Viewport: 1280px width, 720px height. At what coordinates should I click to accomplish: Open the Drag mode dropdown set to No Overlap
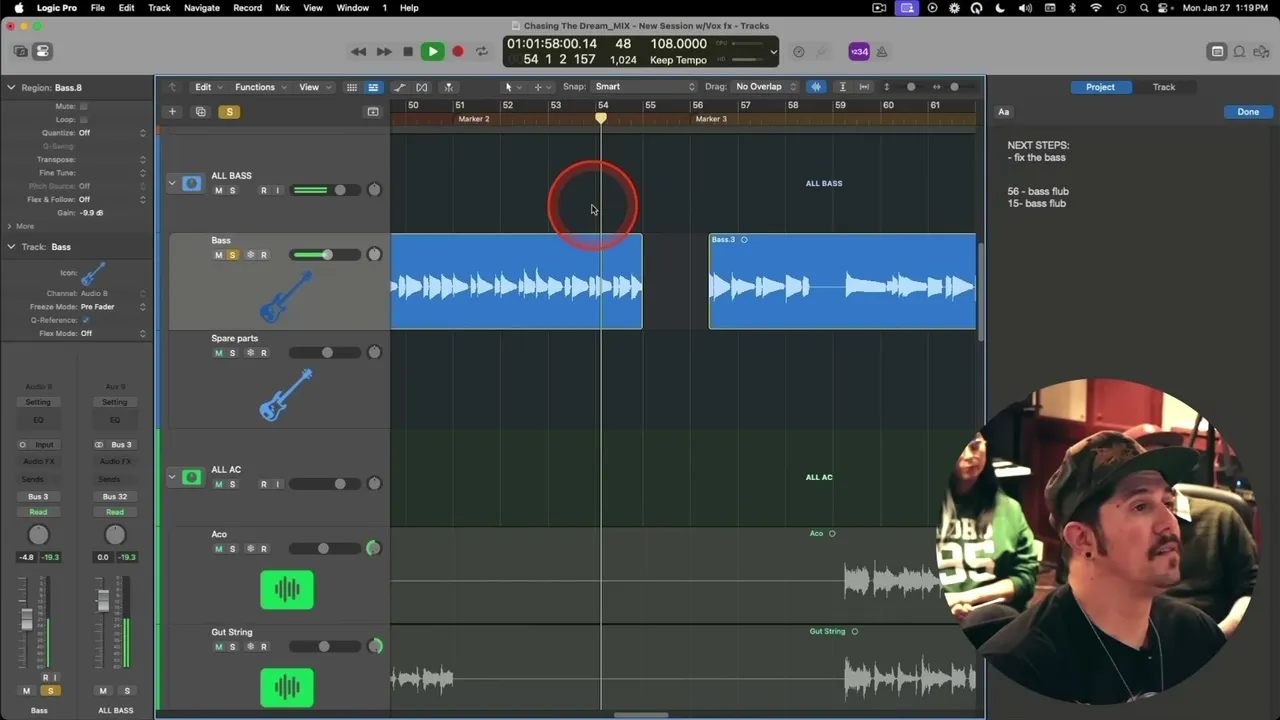(765, 87)
